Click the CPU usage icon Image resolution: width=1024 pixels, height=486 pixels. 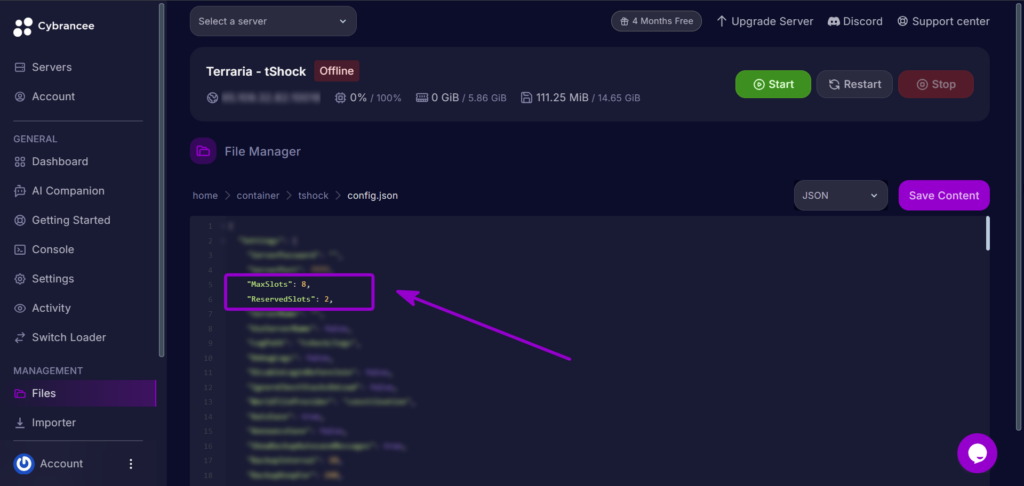tap(340, 98)
